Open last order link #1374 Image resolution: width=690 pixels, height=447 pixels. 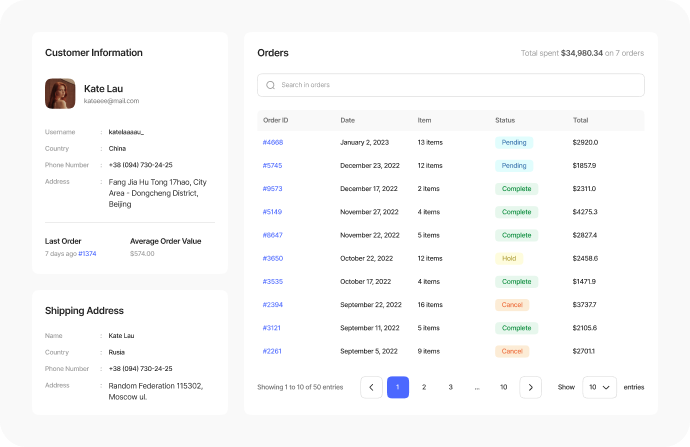click(87, 254)
